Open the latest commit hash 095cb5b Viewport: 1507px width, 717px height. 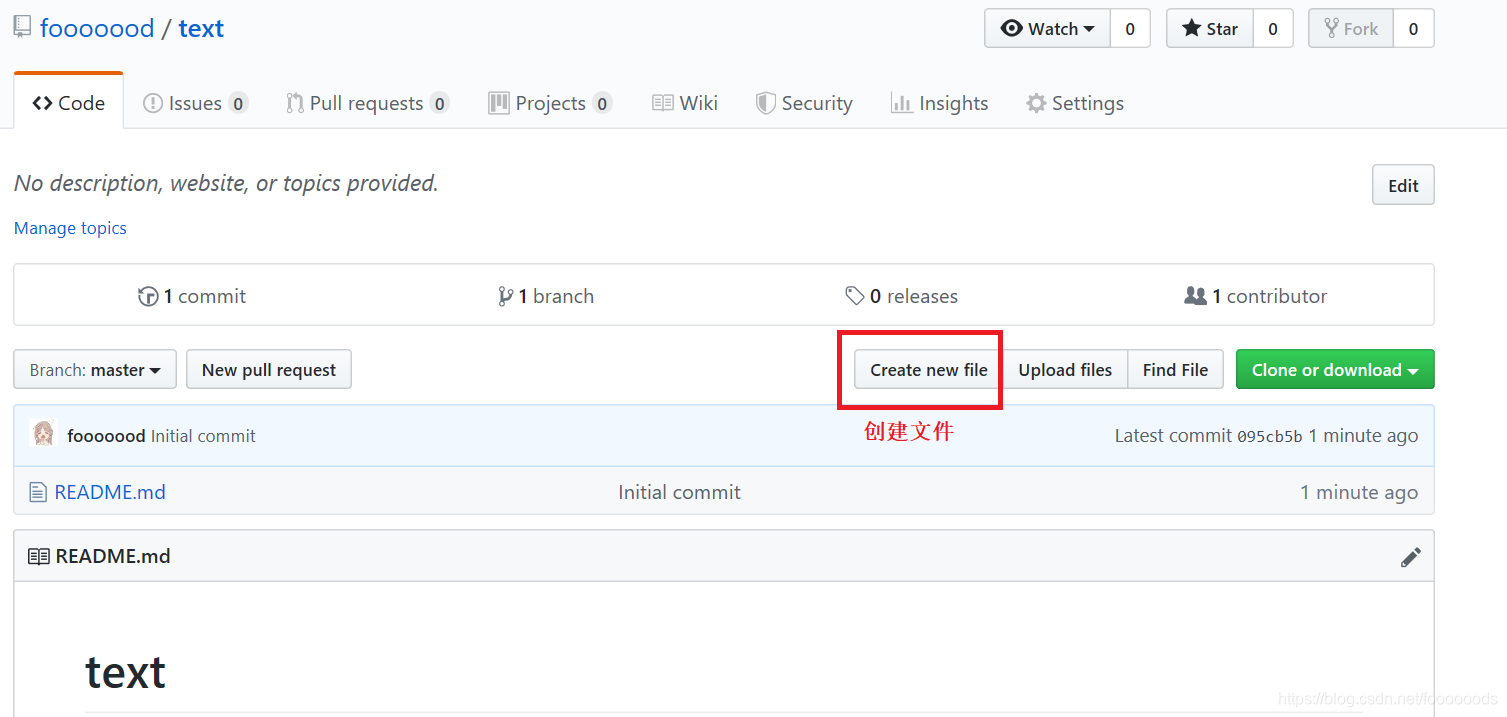1270,436
